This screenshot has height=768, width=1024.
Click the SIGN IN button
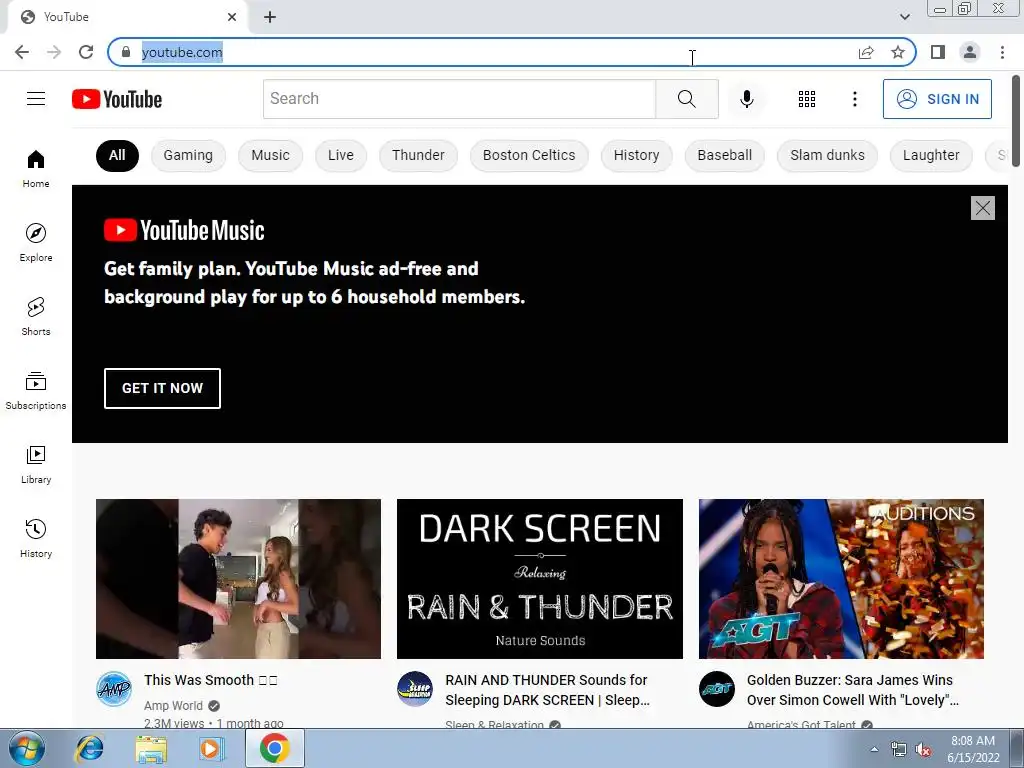[x=937, y=99]
